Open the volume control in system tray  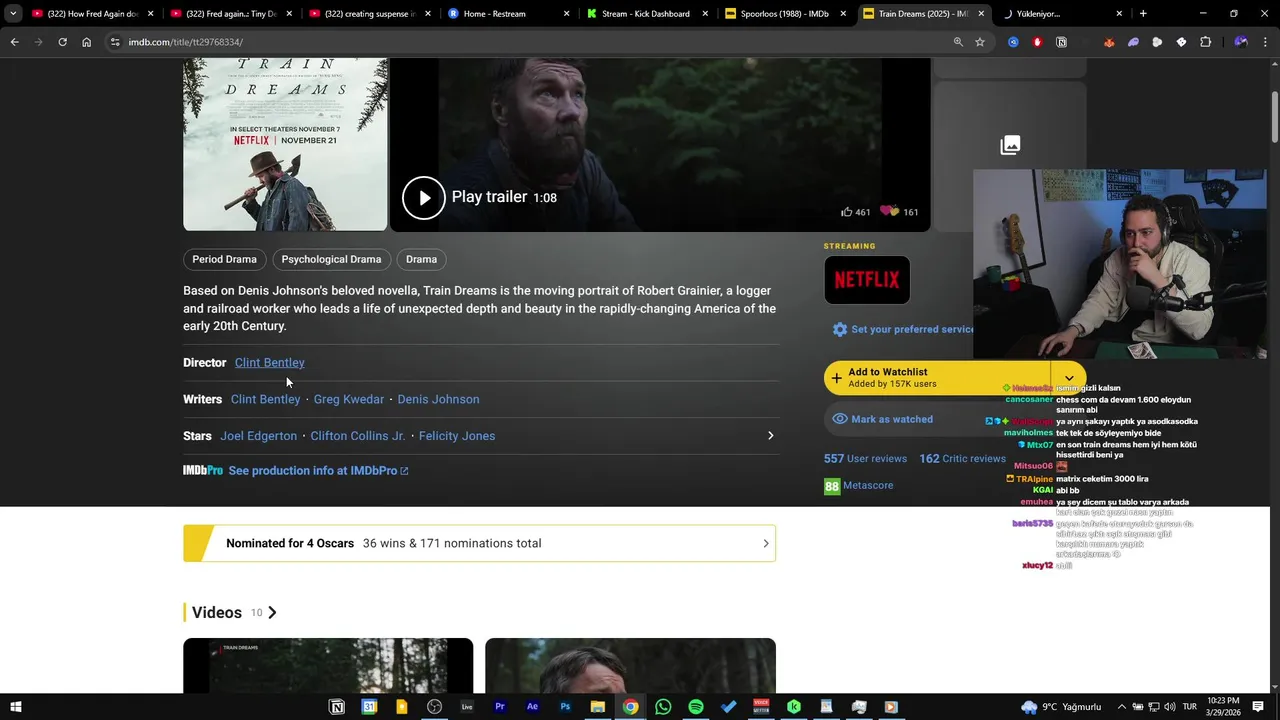tap(1168, 707)
